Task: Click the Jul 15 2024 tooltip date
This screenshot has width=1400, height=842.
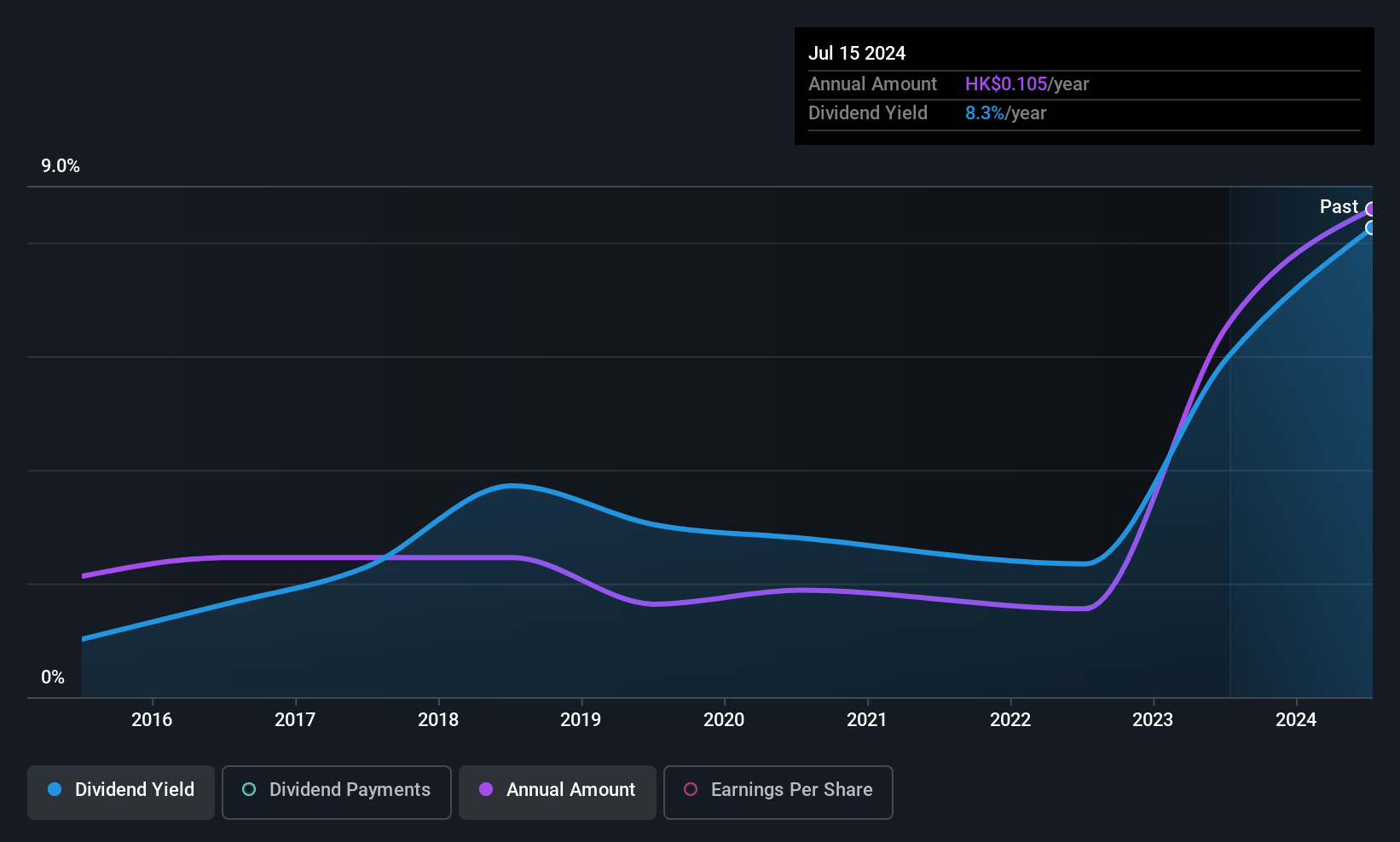Action: 857,53
